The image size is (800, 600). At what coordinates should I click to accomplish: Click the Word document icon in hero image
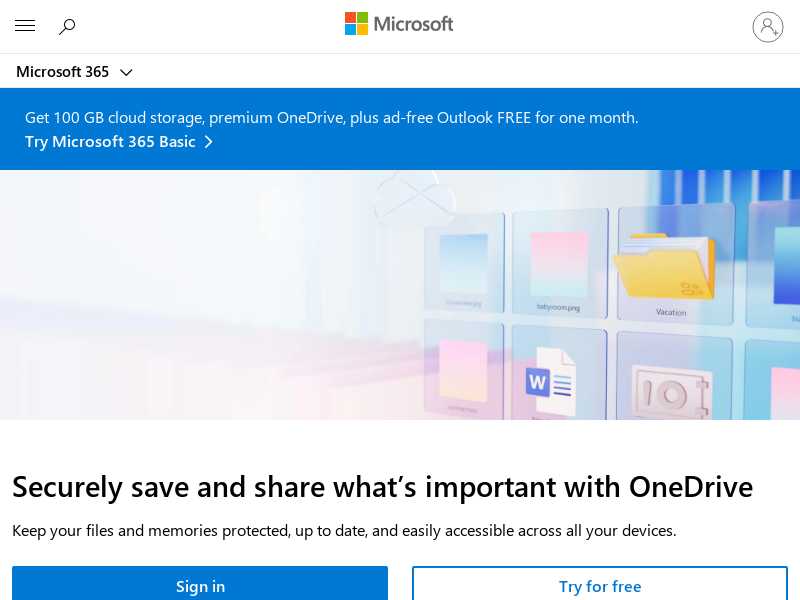(x=551, y=380)
